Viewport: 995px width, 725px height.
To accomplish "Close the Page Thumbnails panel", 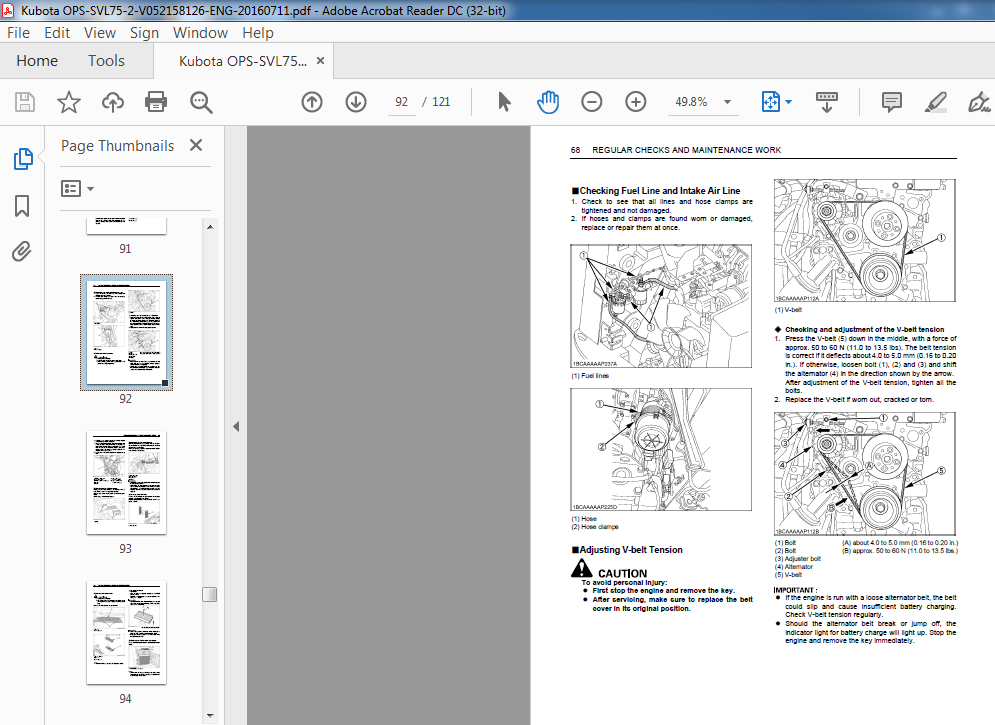I will tap(196, 145).
